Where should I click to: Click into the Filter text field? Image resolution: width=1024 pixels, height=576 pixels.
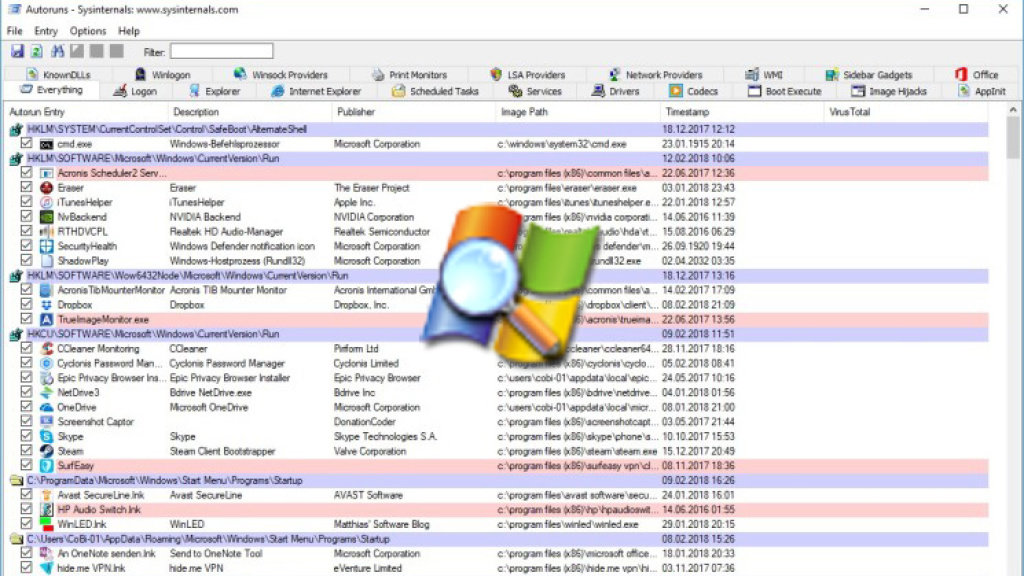221,51
